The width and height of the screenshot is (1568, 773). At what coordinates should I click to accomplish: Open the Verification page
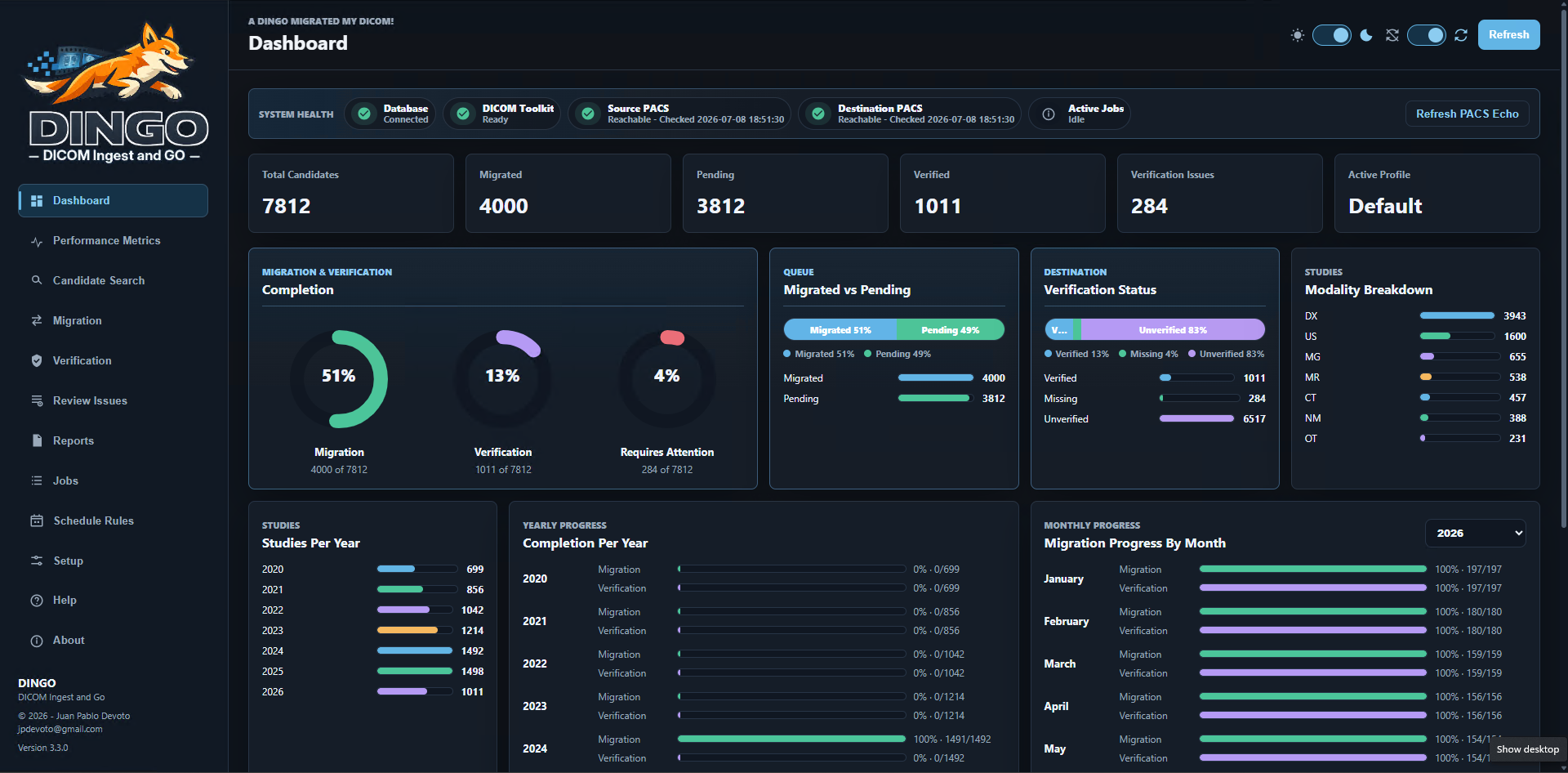pyautogui.click(x=113, y=360)
